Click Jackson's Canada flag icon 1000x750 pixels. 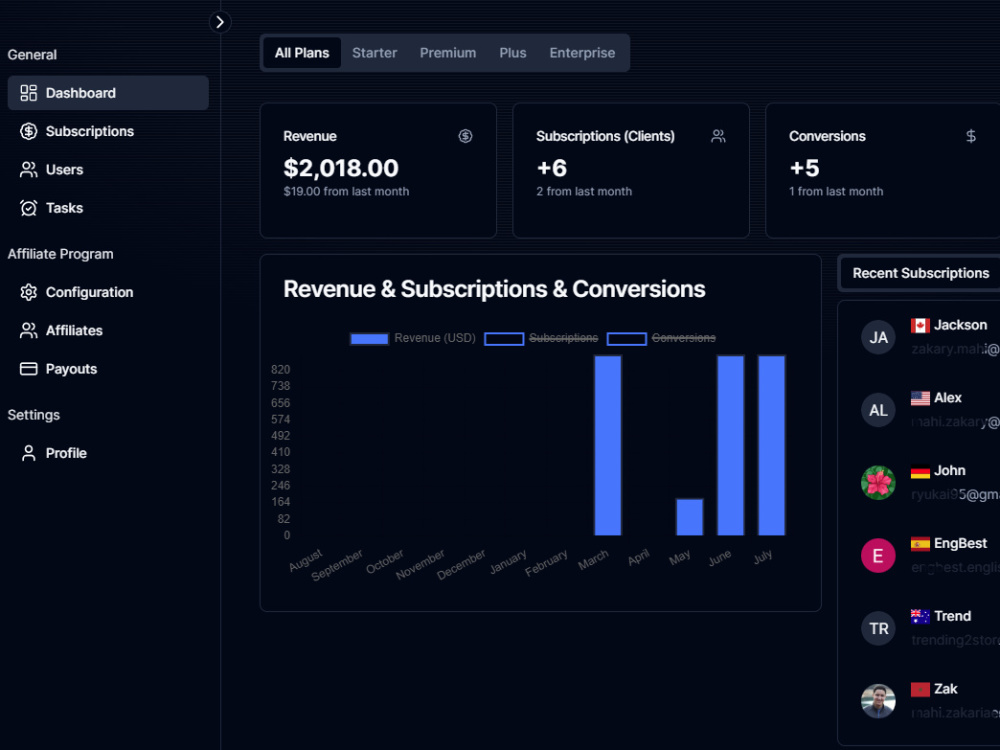pos(920,325)
